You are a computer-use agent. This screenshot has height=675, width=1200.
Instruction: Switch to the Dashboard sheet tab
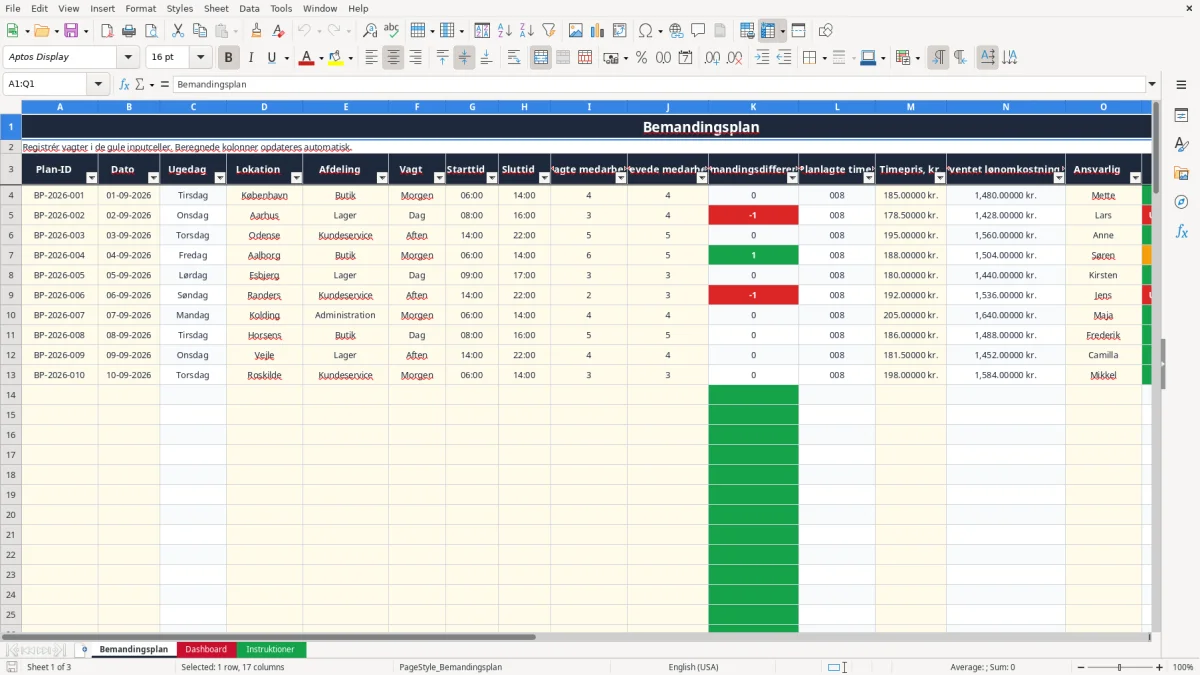(x=206, y=649)
